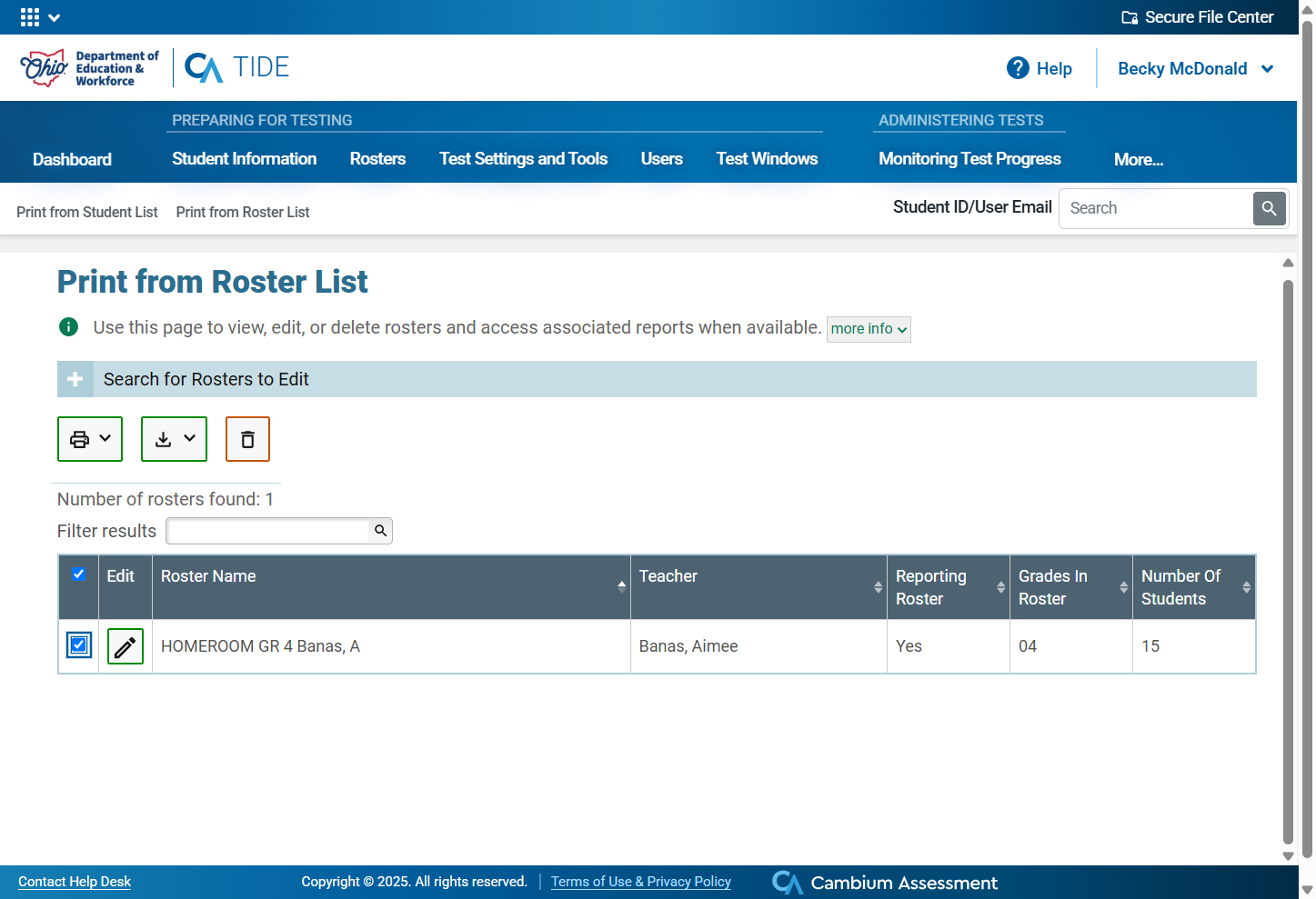Open the Secure File Center
Screen dimensions: 1316x899
pyautogui.click(x=1197, y=17)
